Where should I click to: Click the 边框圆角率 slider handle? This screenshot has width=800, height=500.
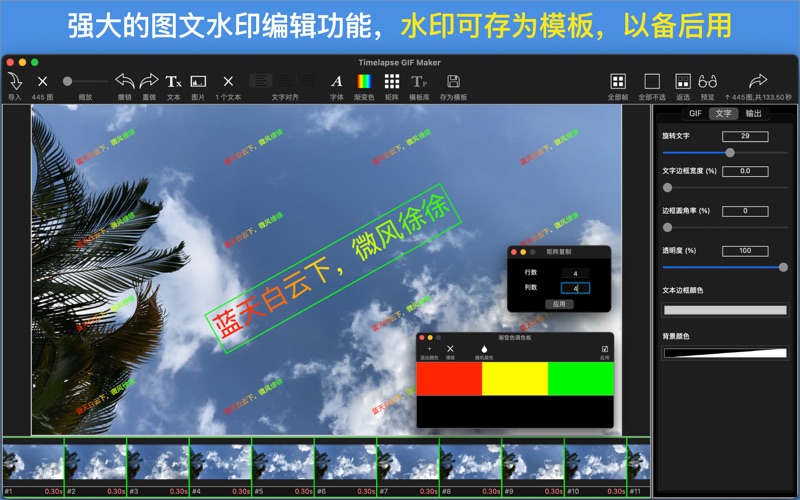[x=667, y=228]
